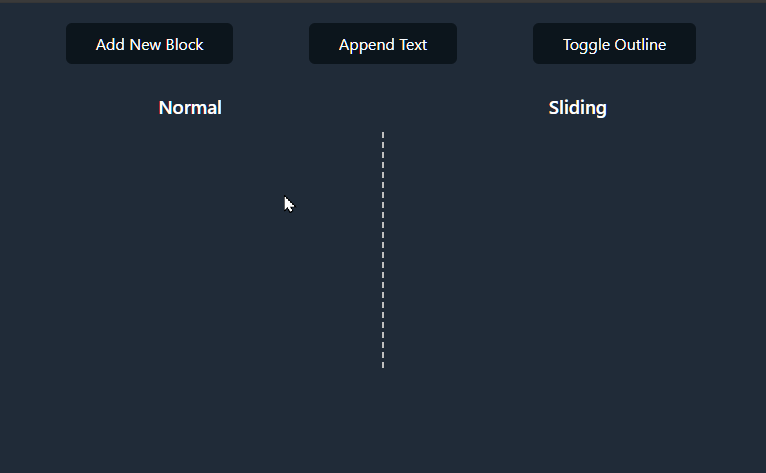Click bottom end of the dashed divider
This screenshot has width=766, height=473.
click(383, 366)
